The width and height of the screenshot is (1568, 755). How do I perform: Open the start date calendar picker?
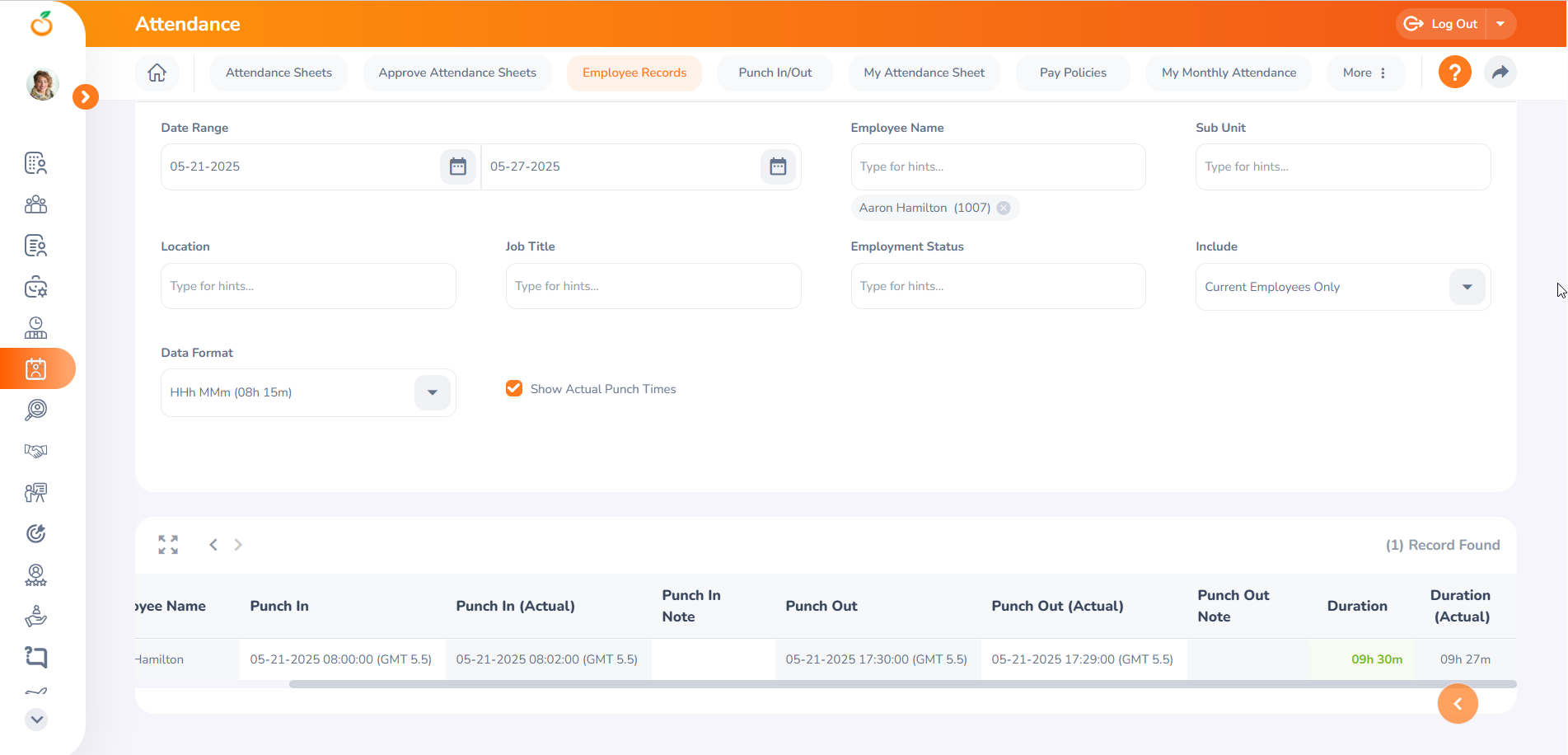click(x=458, y=166)
